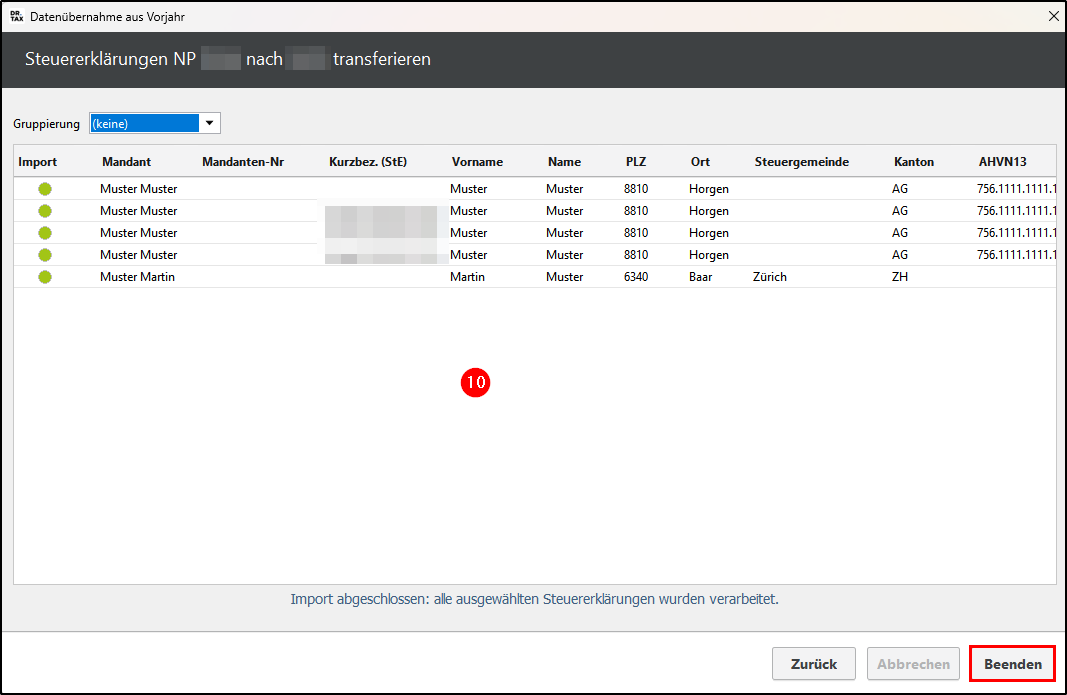Click Zürich in the Steuergemeinde column
The image size is (1067, 695).
(x=770, y=277)
